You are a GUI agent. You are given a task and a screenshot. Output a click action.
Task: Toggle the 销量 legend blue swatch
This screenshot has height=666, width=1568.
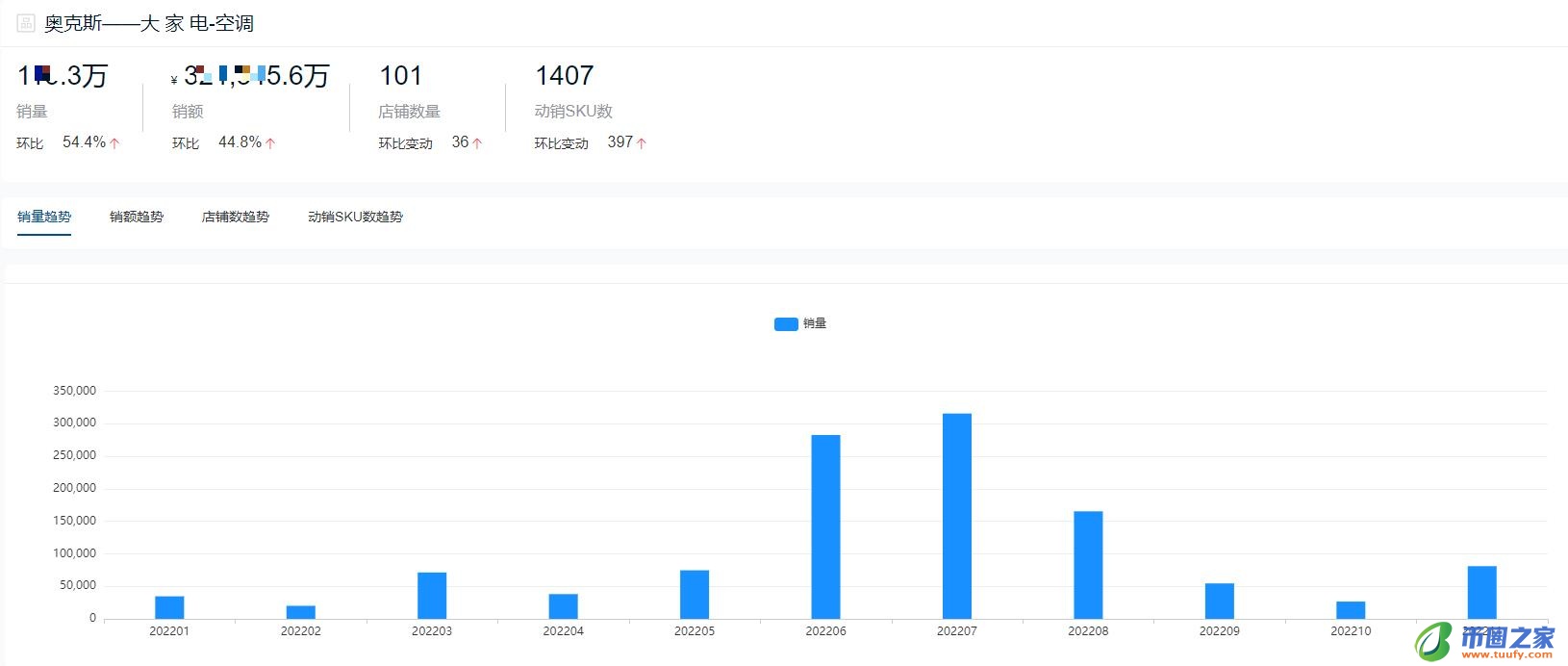(786, 324)
